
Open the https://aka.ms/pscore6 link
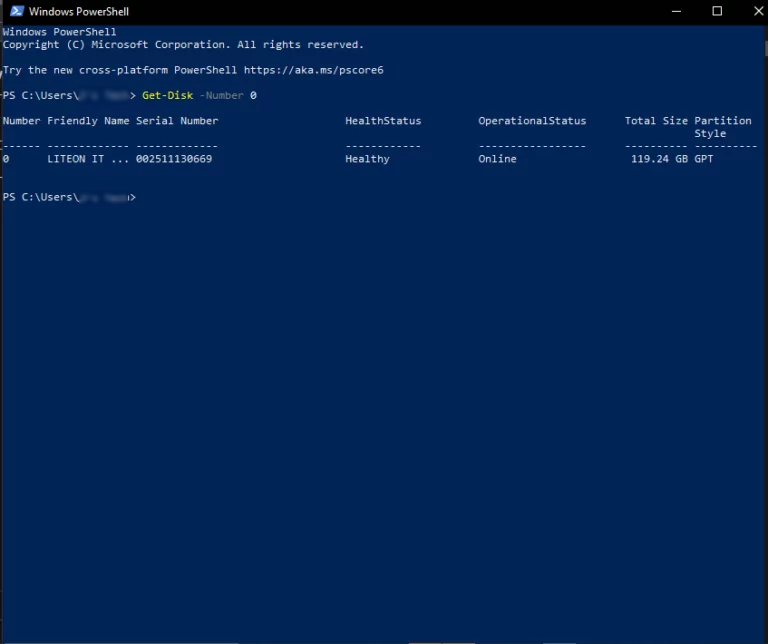click(x=313, y=70)
